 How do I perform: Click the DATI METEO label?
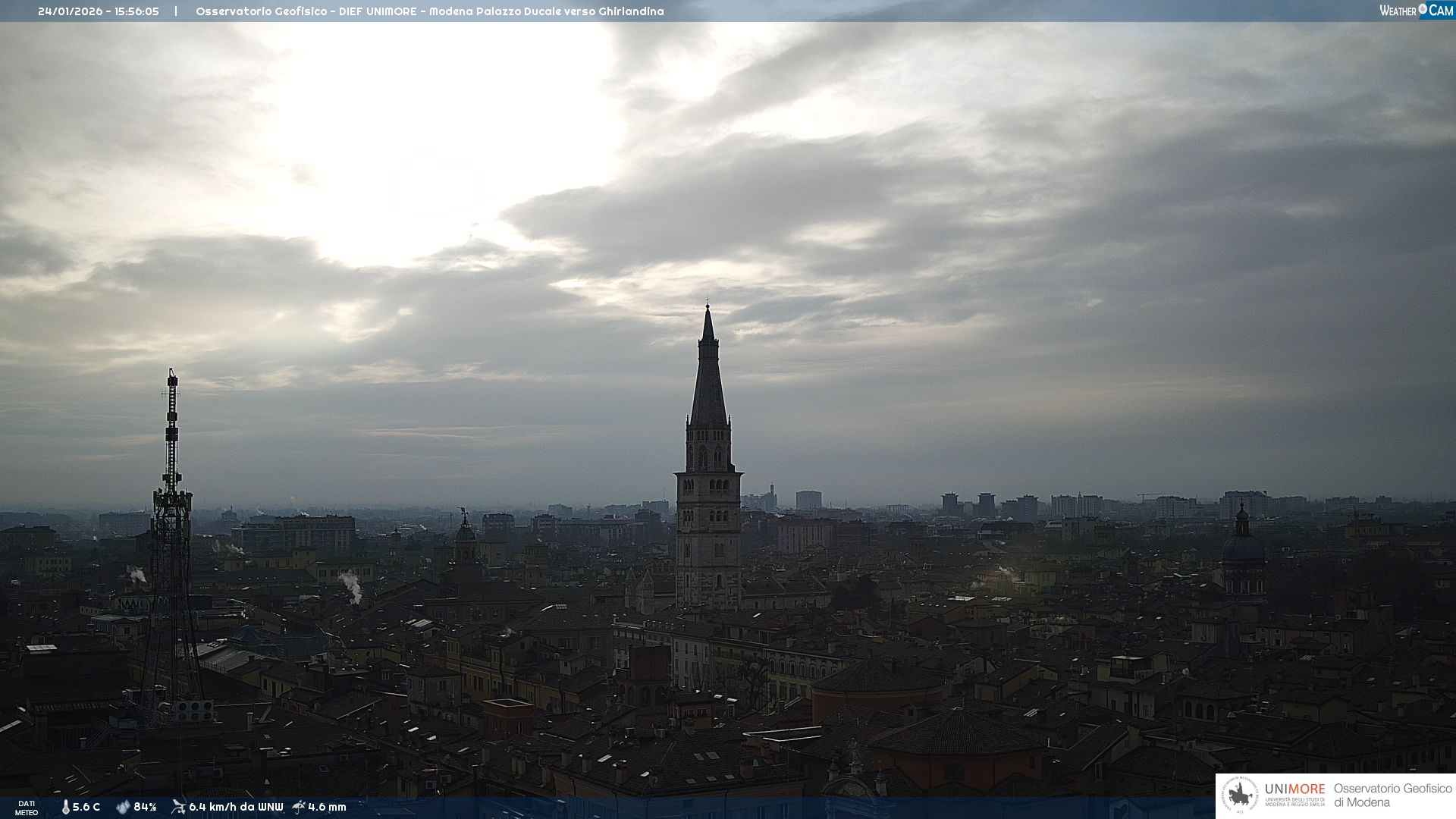coord(27,808)
